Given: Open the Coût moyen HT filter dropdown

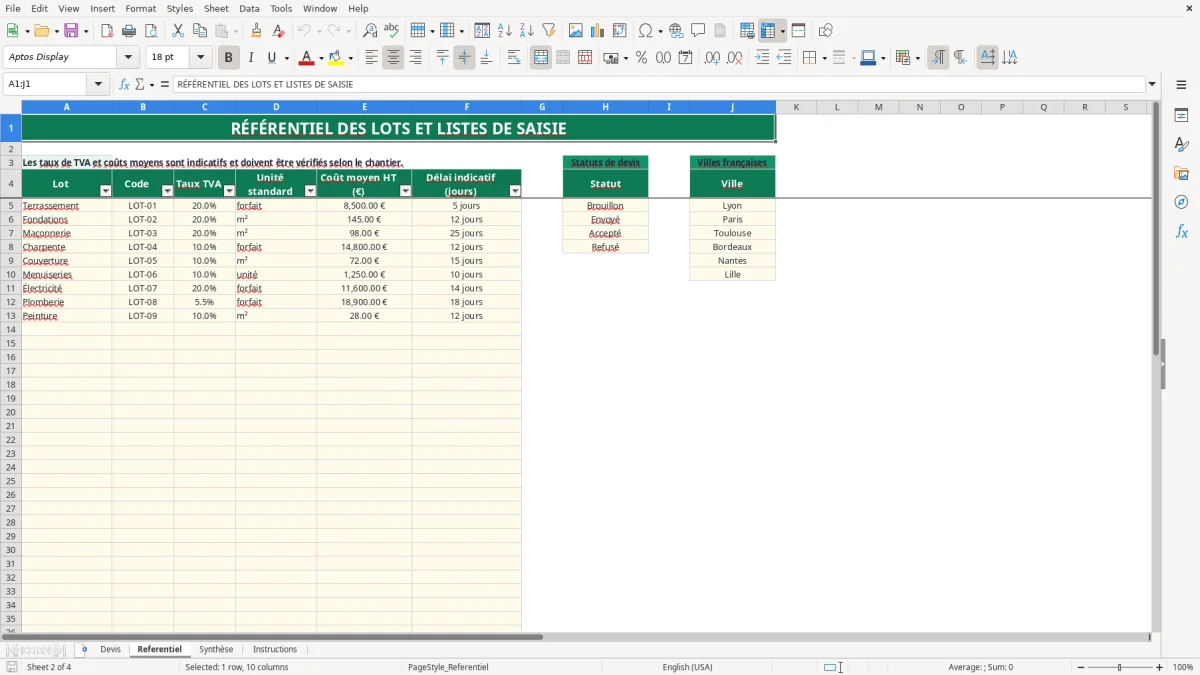Looking at the screenshot, I should pos(405,191).
